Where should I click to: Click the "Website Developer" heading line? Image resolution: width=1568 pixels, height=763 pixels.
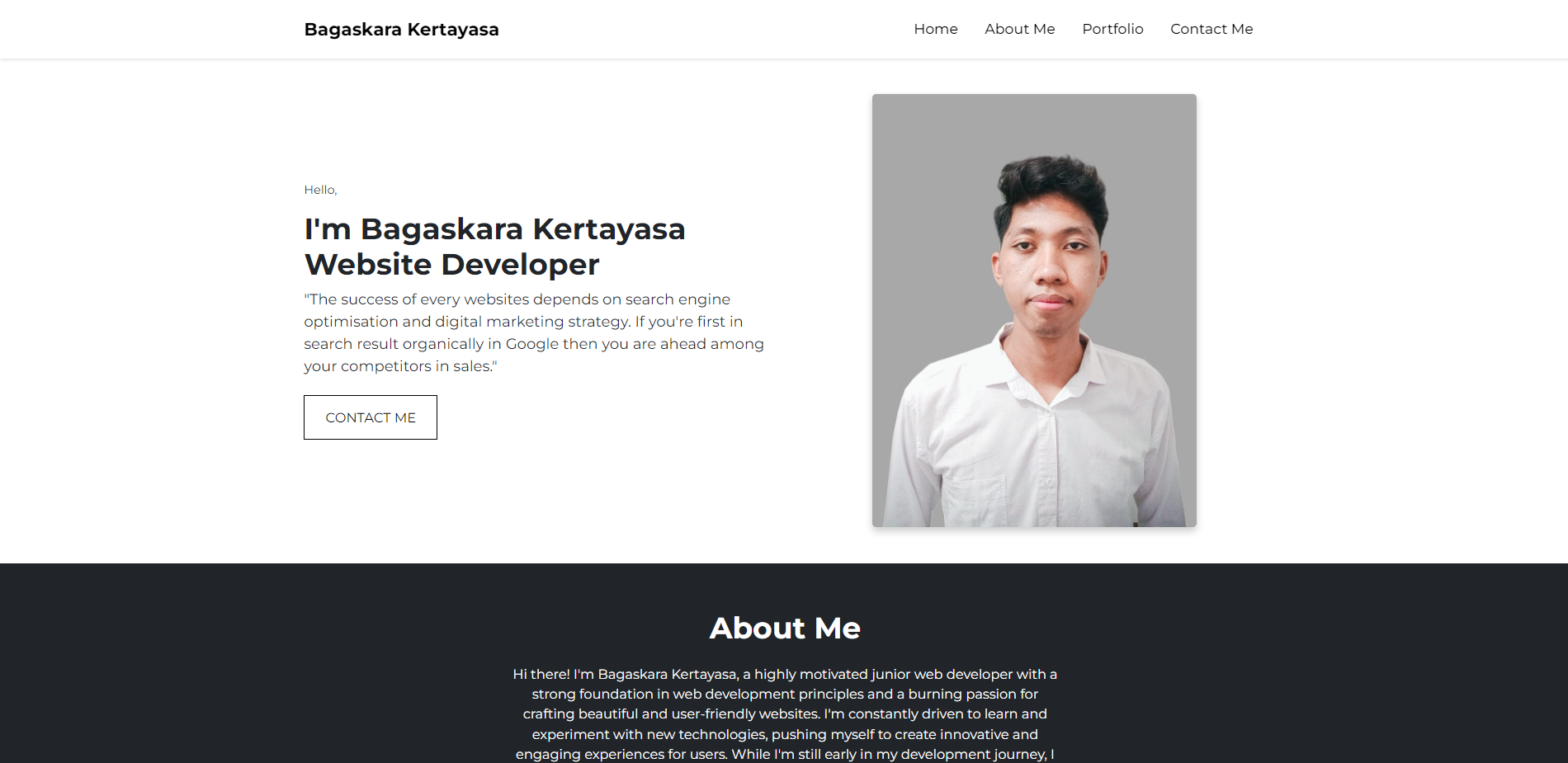point(451,265)
